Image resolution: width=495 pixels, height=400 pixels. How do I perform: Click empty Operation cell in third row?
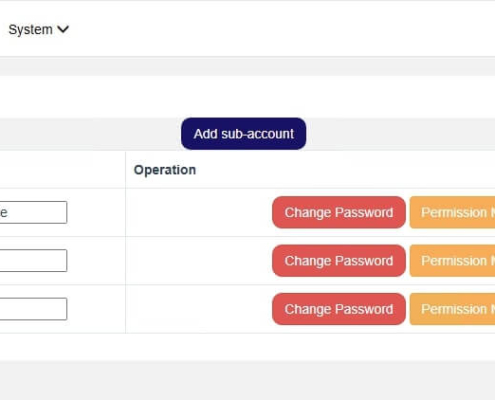[199, 309]
